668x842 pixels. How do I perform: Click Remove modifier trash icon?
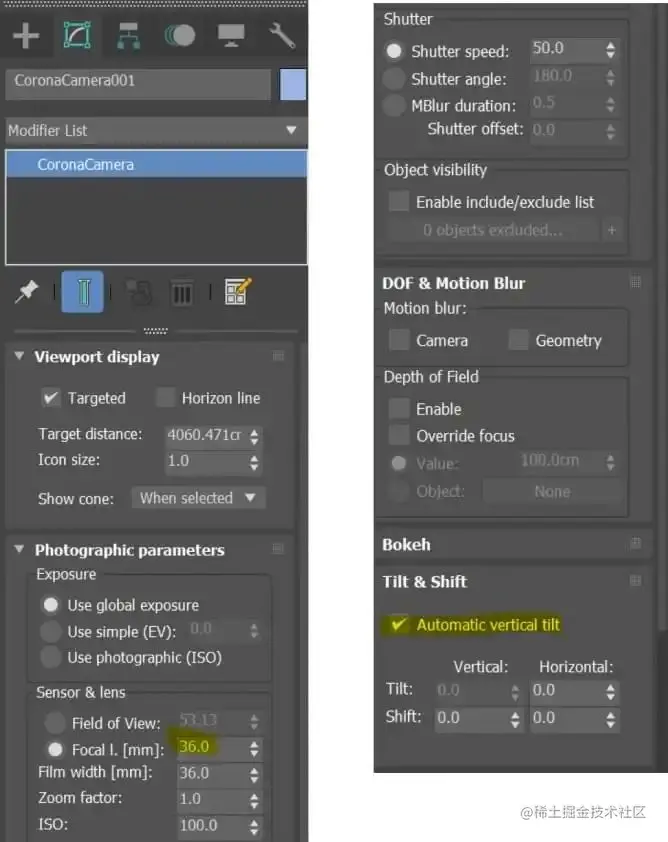click(182, 293)
